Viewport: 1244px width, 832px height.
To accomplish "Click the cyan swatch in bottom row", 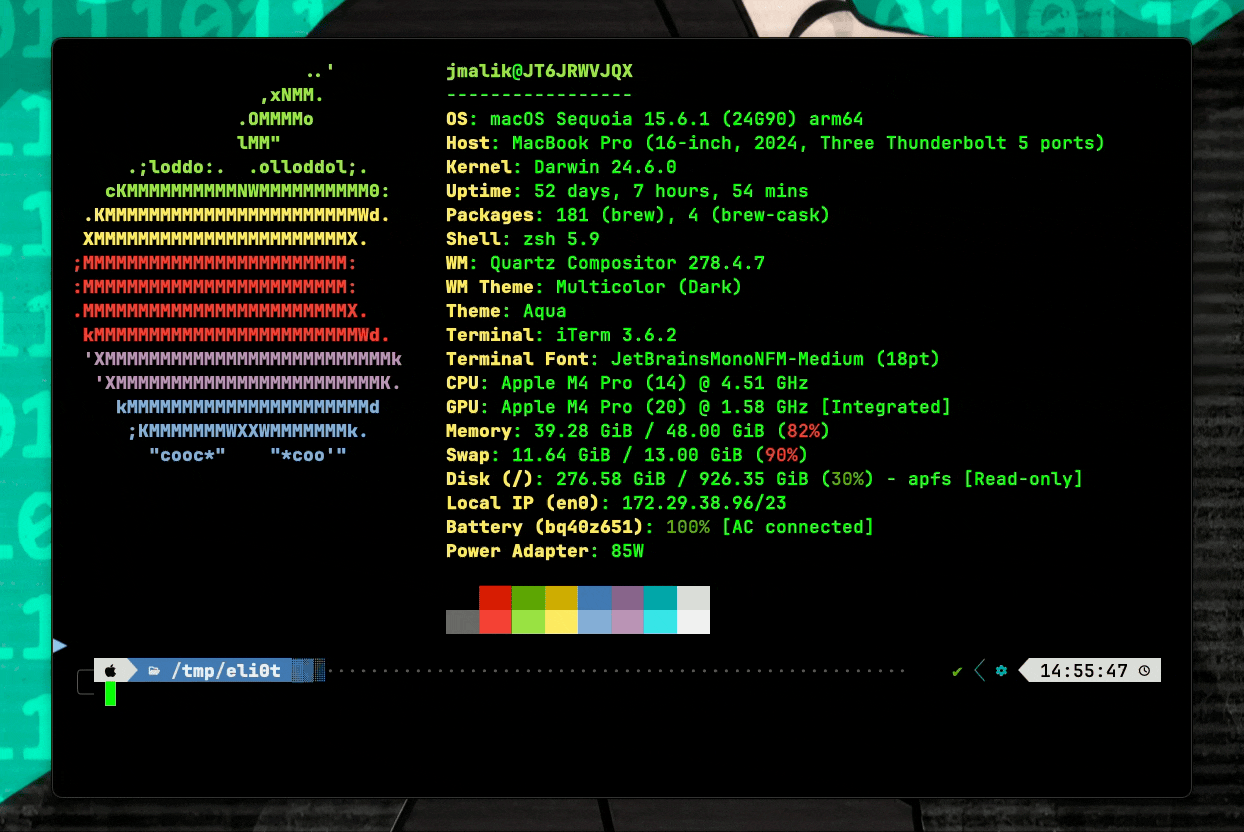I will click(x=660, y=621).
